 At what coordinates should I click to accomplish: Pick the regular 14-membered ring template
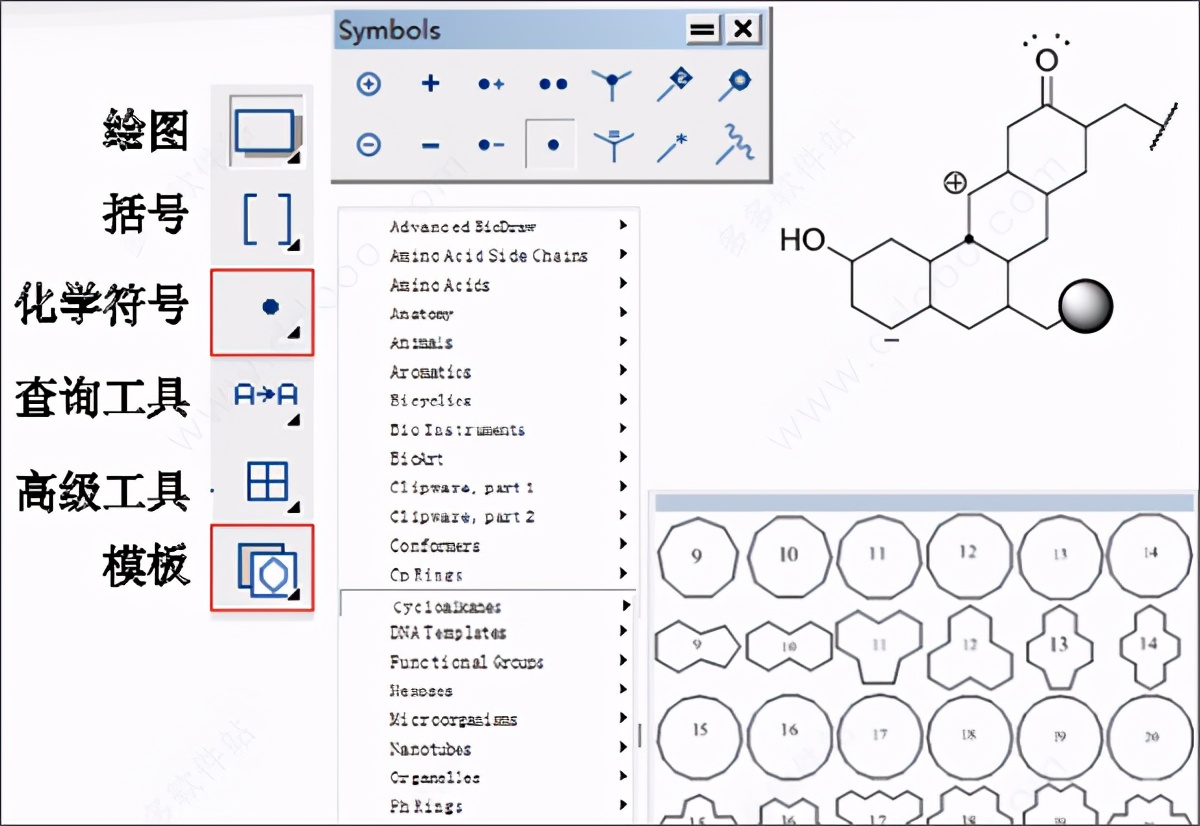pos(1150,556)
